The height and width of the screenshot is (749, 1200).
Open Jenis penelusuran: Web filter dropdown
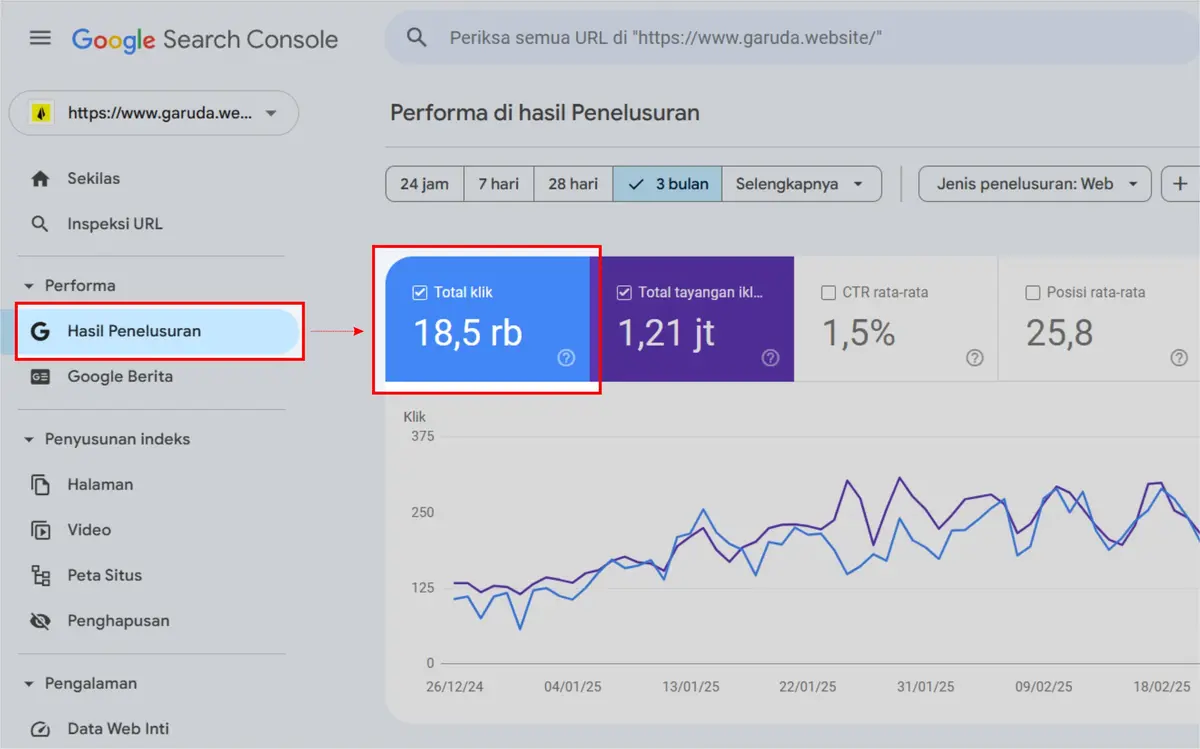(x=1035, y=184)
